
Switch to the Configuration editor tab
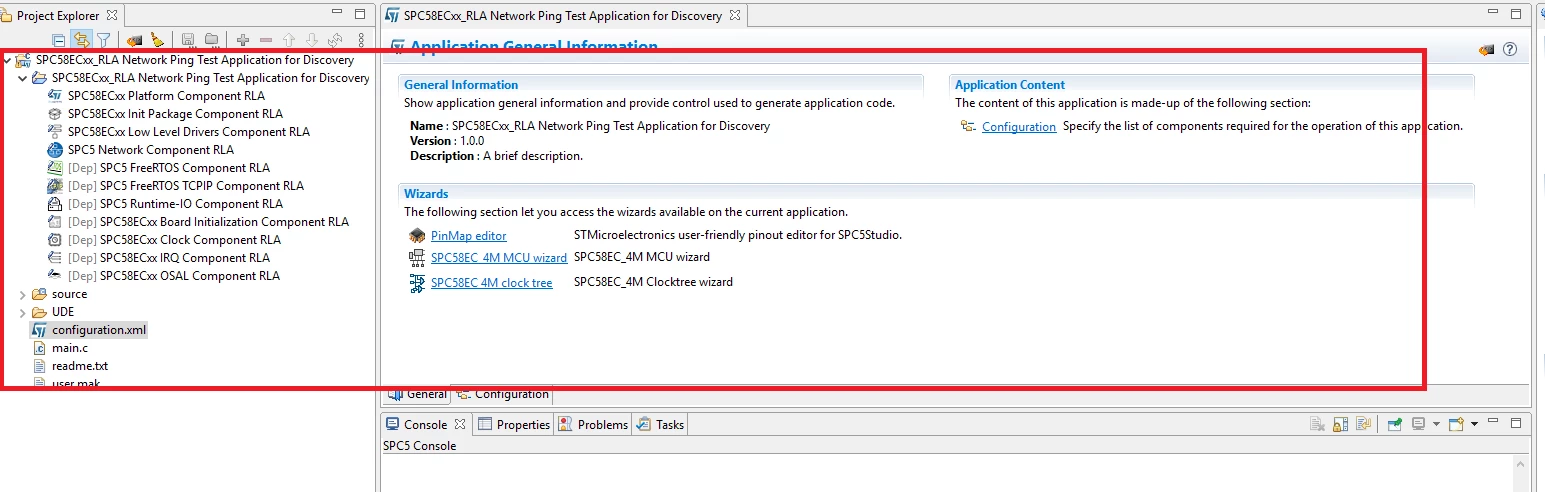coord(503,394)
